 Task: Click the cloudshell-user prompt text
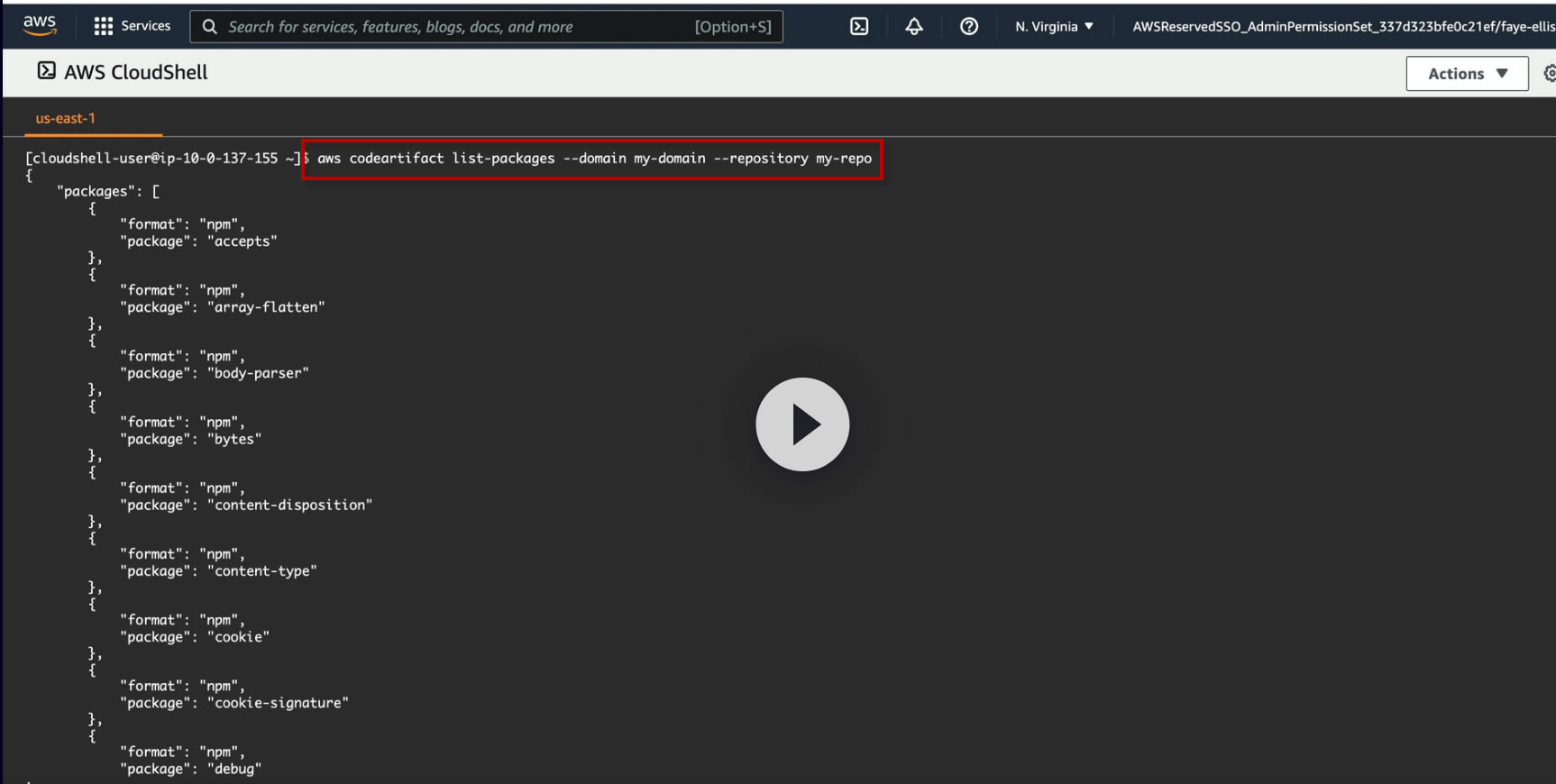click(x=162, y=159)
